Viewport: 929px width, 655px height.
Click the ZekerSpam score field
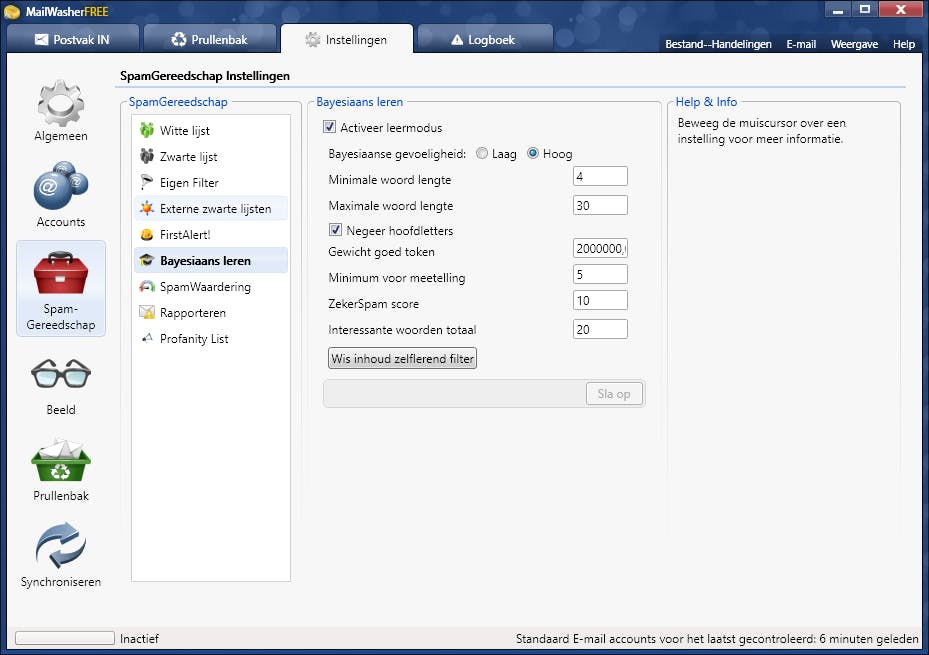click(600, 301)
